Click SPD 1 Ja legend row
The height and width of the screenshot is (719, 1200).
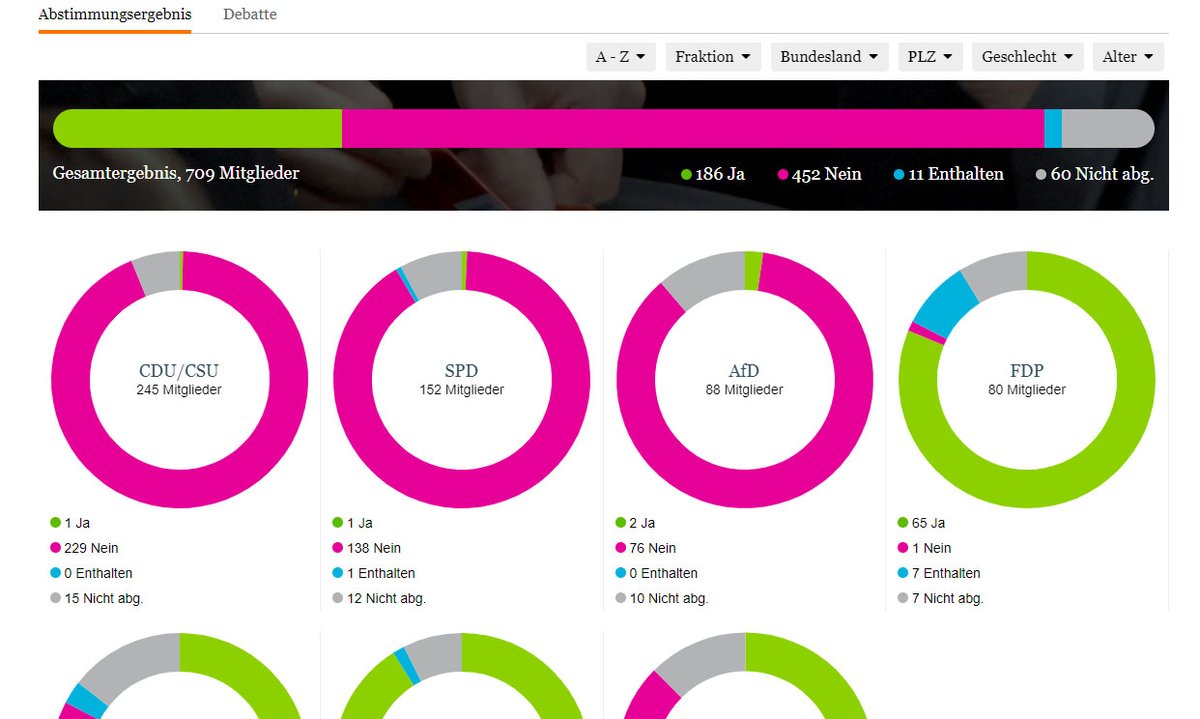coord(354,522)
